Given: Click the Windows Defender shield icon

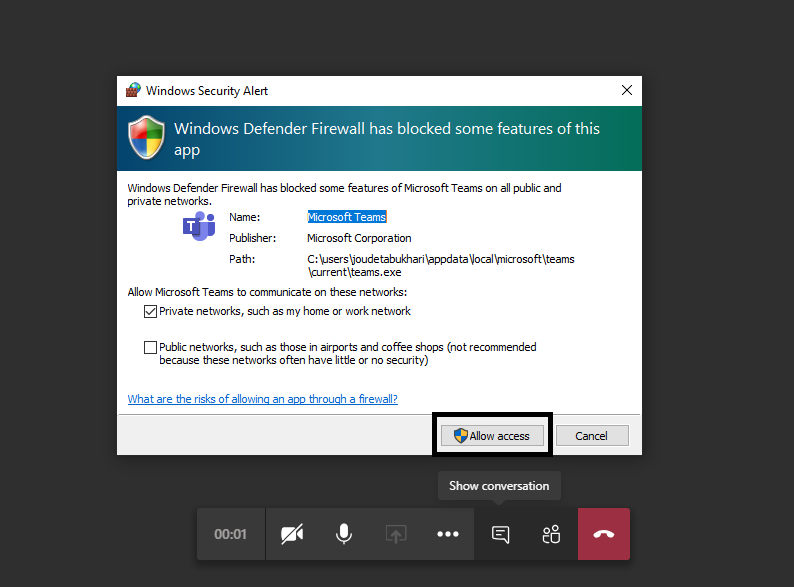Looking at the screenshot, I should pyautogui.click(x=146, y=138).
